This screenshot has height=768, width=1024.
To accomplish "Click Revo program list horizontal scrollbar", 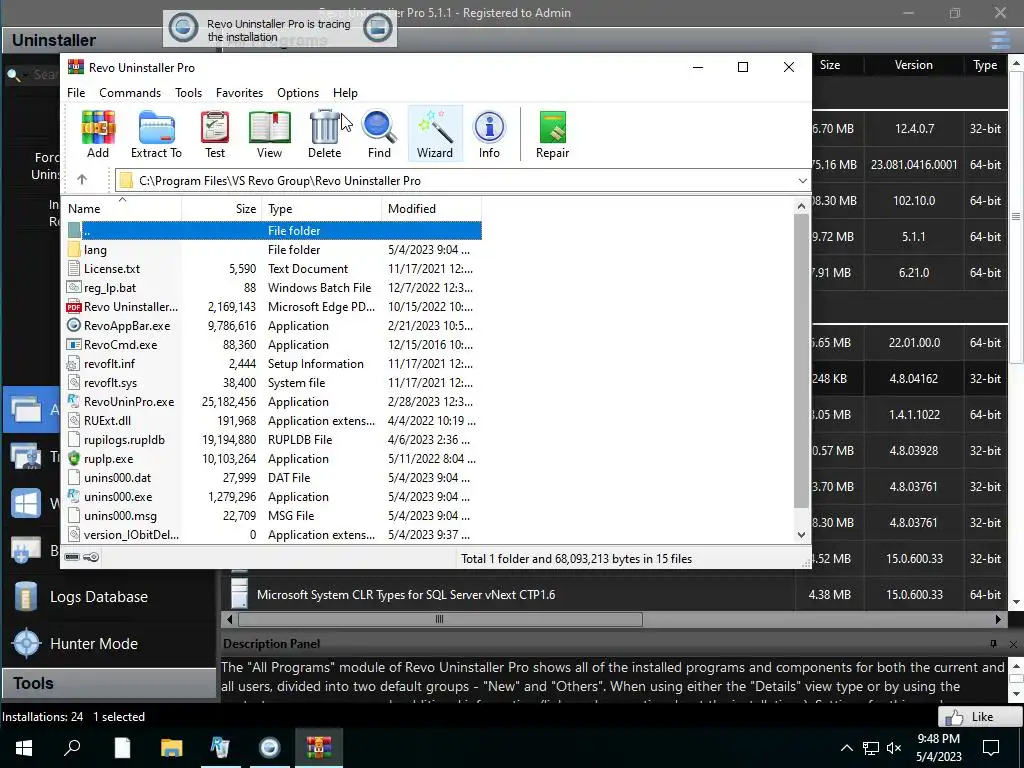I will [440, 619].
